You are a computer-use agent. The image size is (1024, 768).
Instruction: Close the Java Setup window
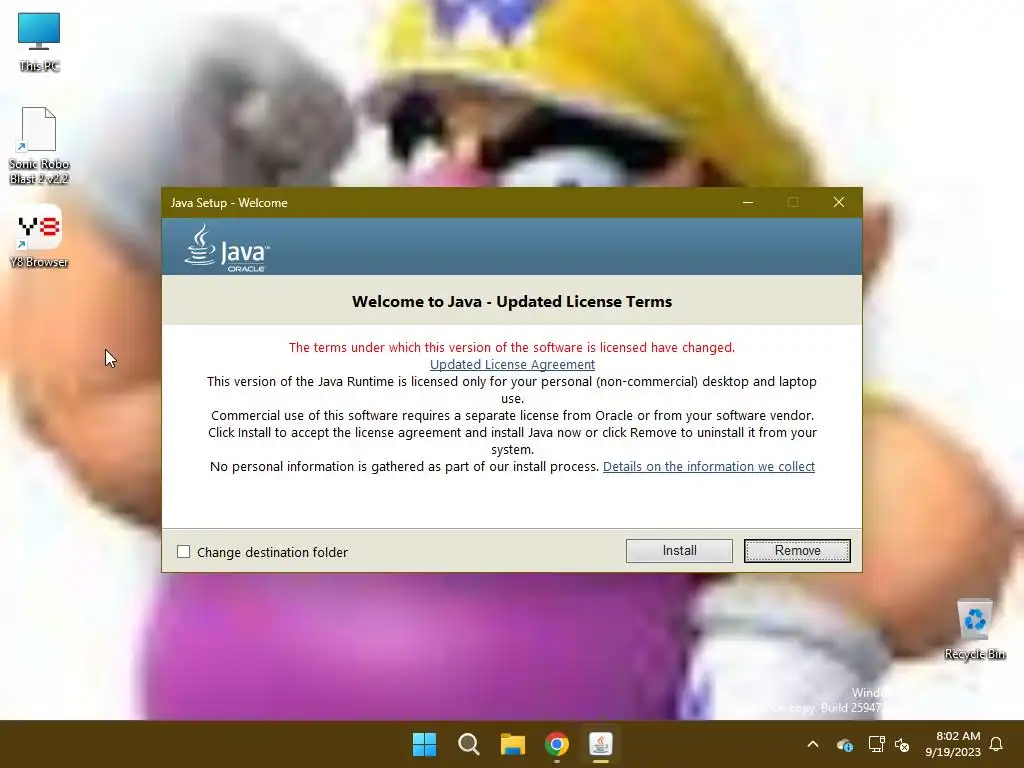839,202
